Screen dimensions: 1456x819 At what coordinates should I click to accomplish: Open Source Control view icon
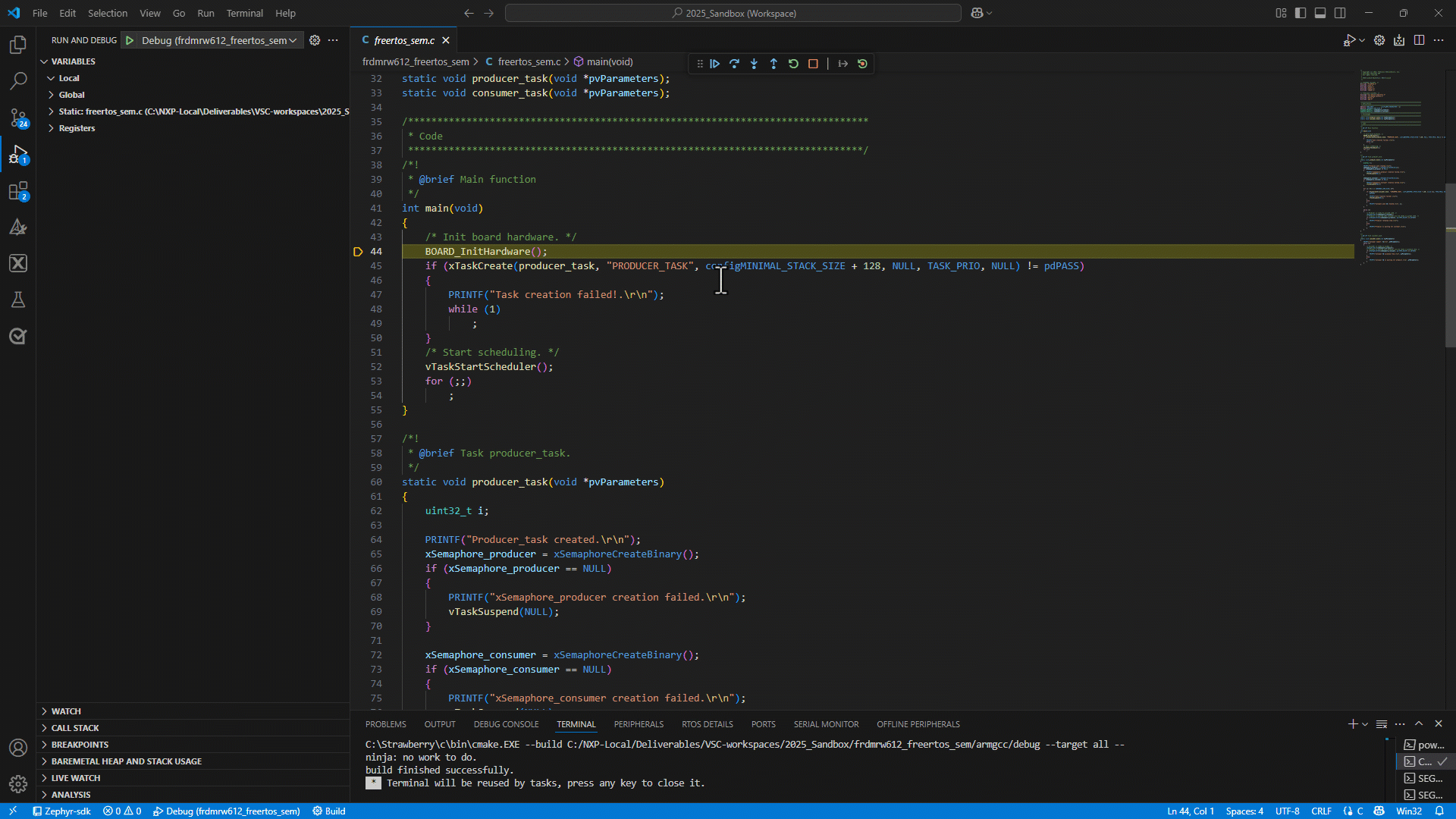(18, 118)
